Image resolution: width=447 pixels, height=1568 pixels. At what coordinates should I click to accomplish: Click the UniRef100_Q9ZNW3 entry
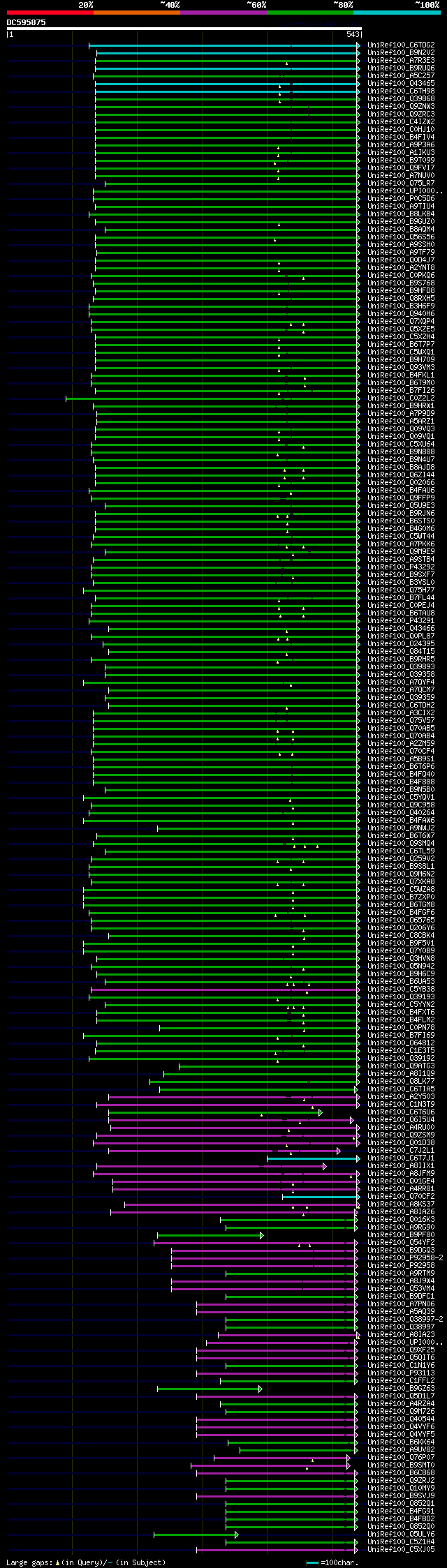401,107
